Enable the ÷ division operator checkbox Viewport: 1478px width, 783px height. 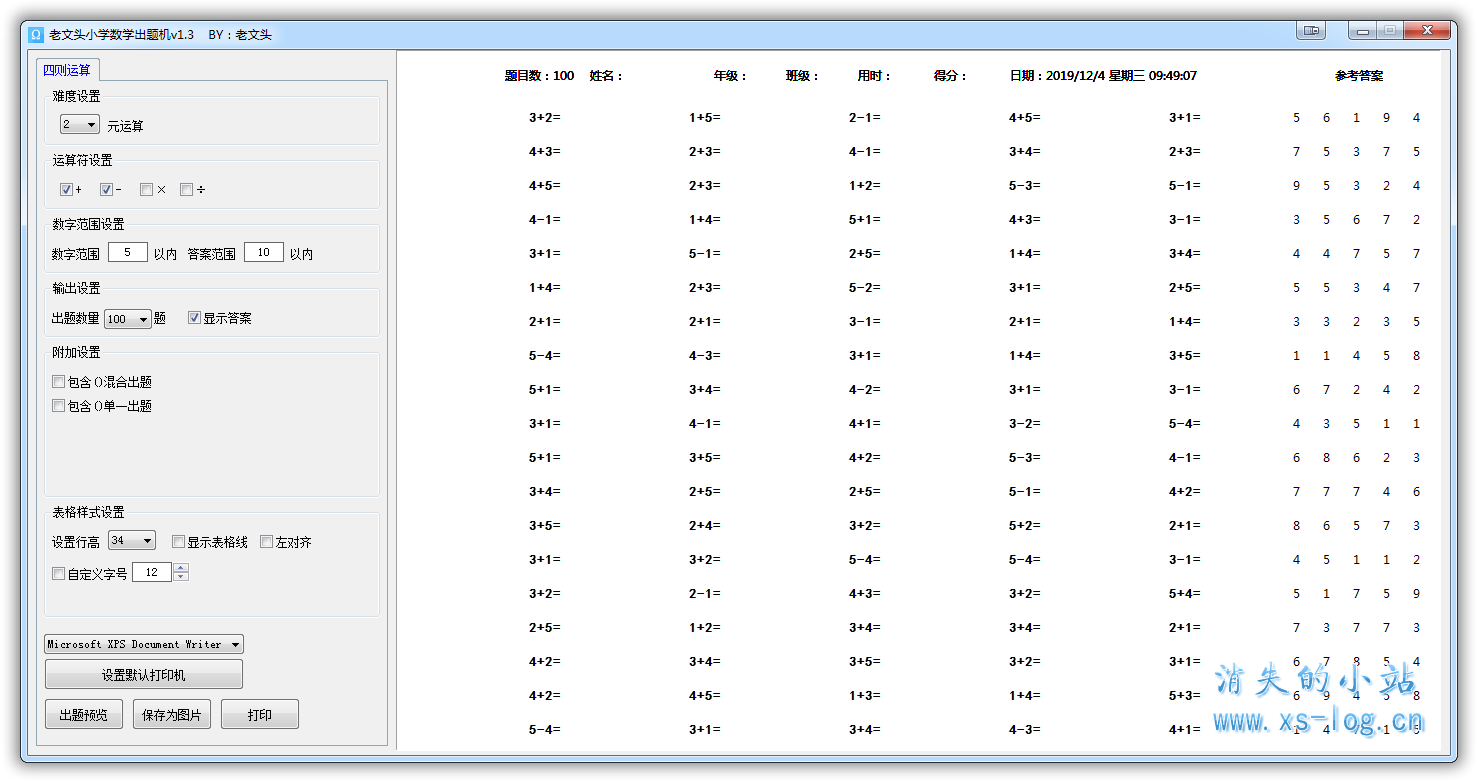[x=186, y=189]
